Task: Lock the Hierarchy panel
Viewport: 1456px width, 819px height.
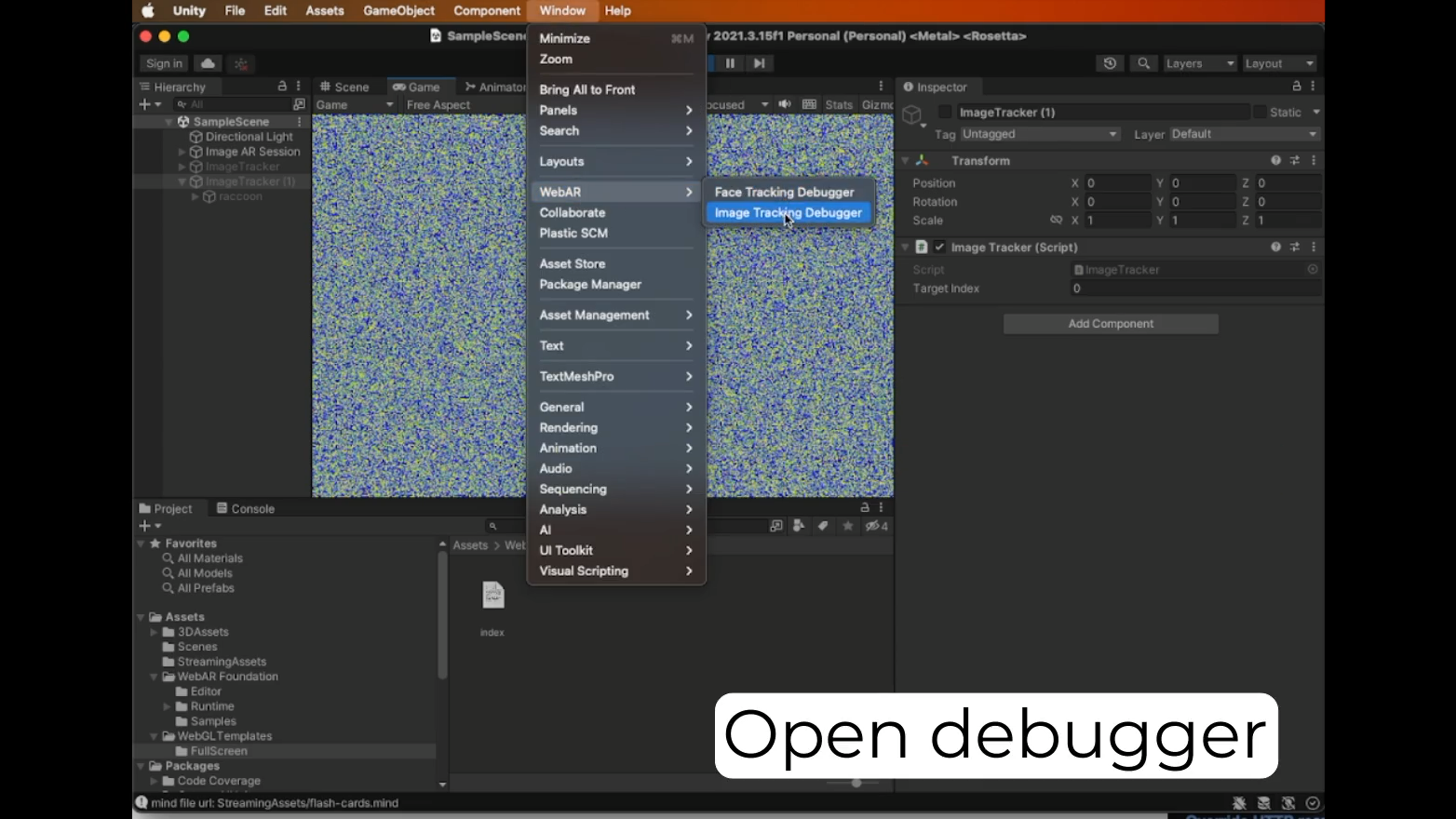Action: (282, 86)
